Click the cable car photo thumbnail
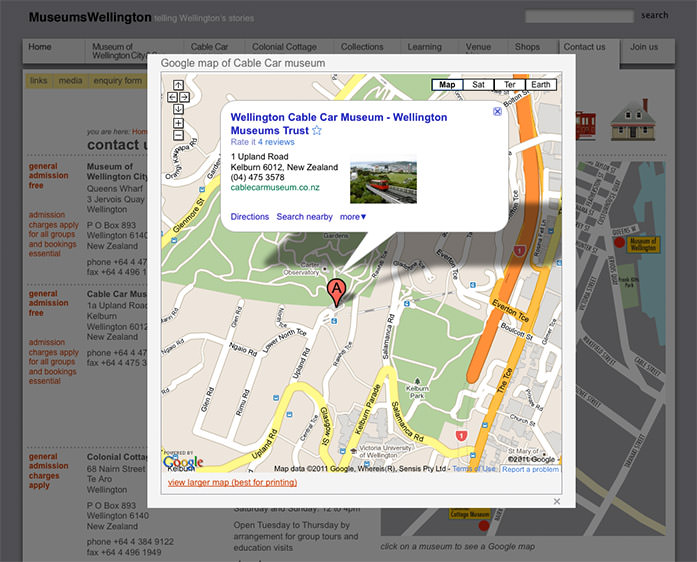Screen dimensions: 697x562 tap(383, 182)
